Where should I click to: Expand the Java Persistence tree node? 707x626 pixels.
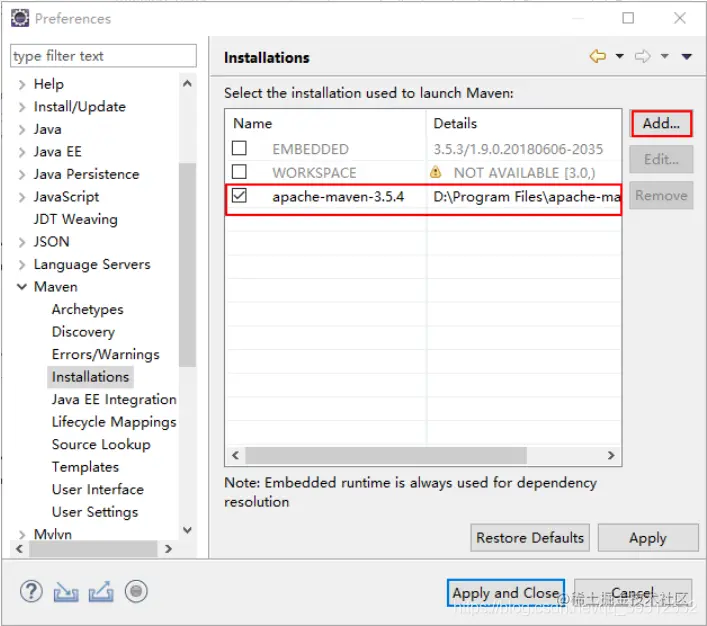pyautogui.click(x=22, y=175)
